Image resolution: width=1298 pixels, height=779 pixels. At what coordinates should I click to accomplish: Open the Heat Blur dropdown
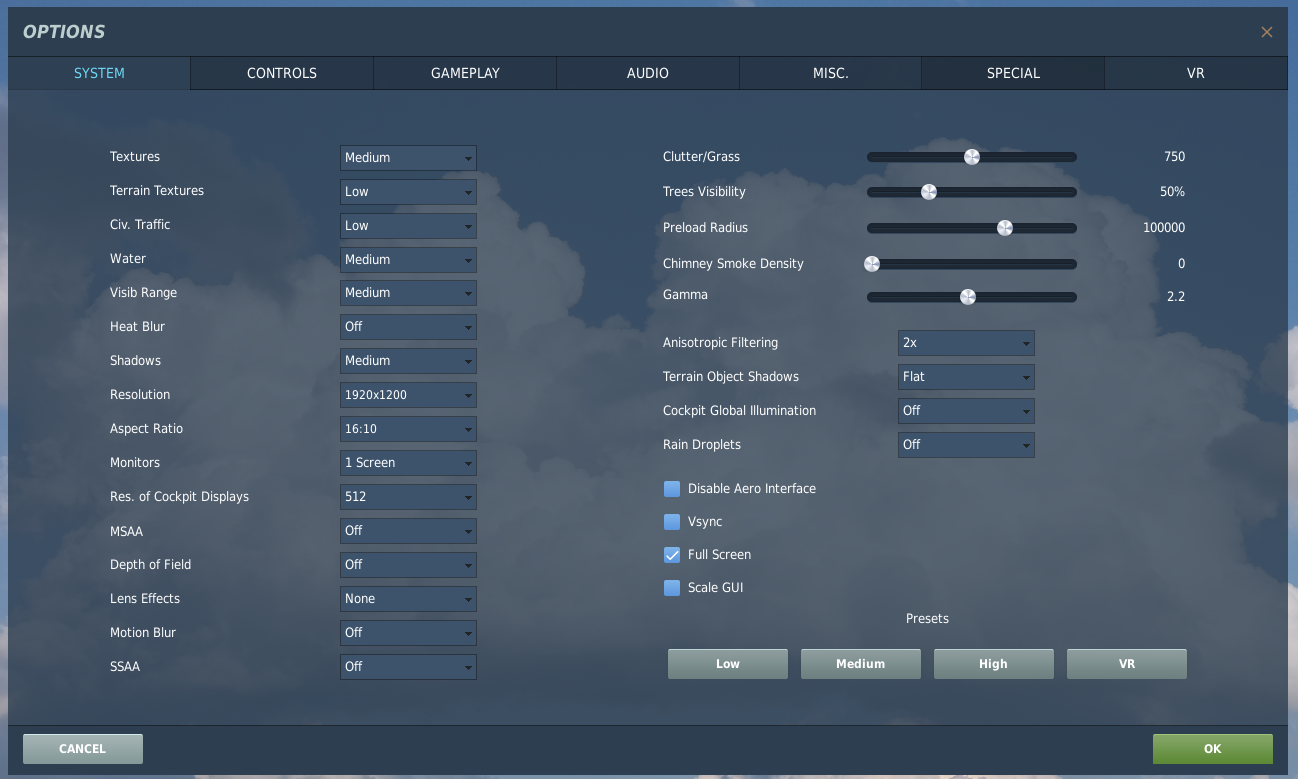coord(408,327)
